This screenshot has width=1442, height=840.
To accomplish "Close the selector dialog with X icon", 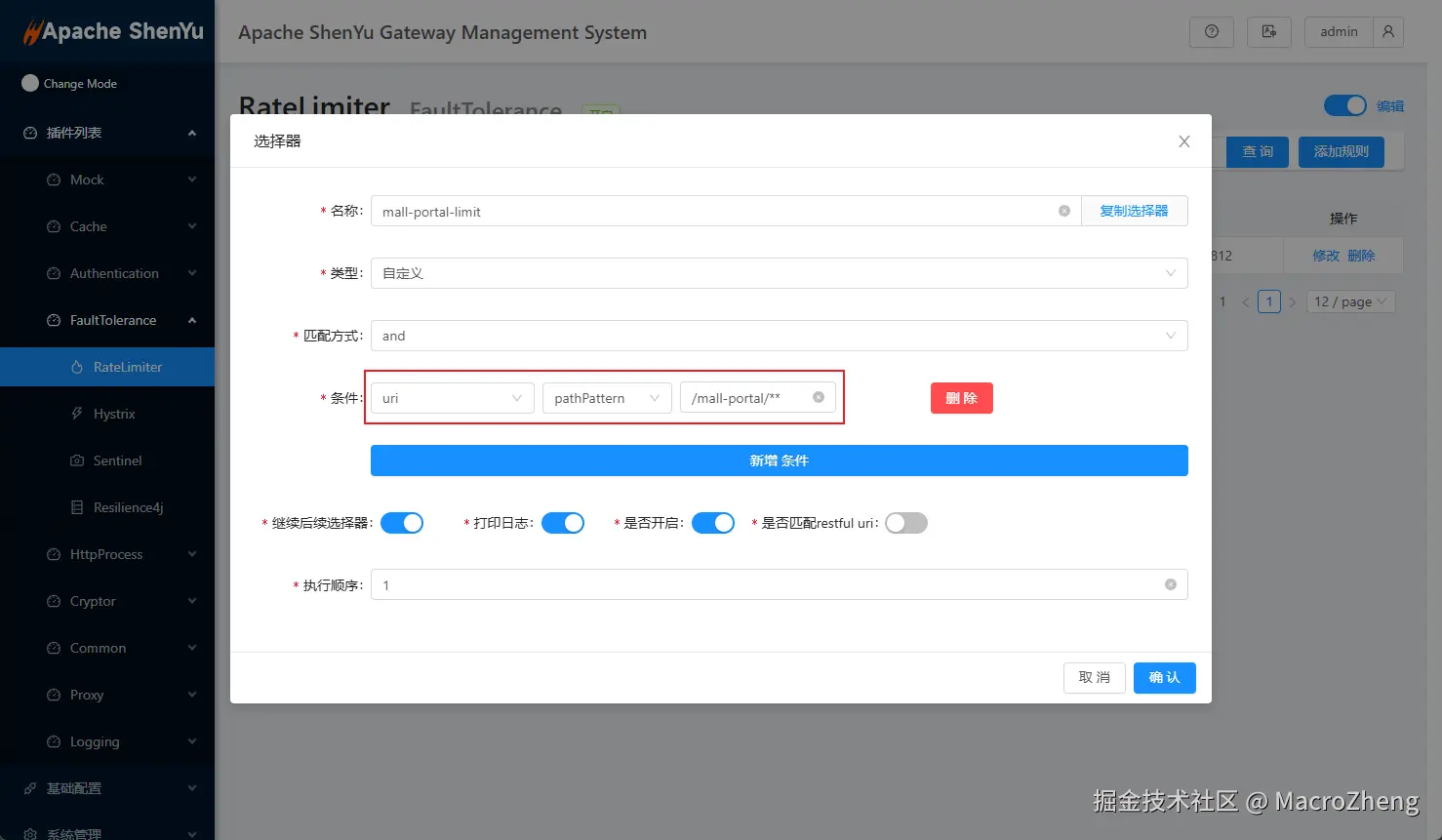I will coord(1184,141).
